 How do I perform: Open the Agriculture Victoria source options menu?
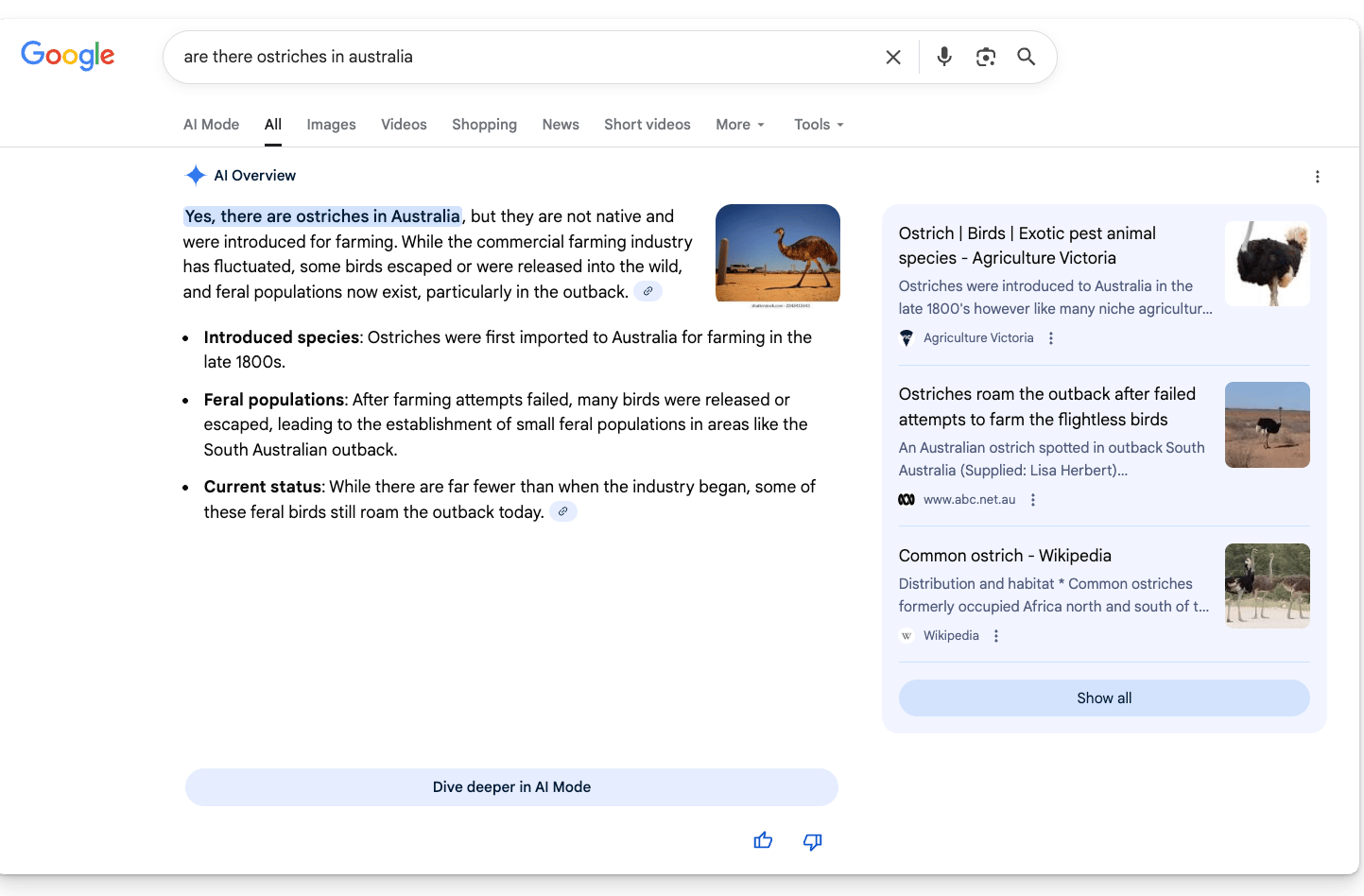tap(1051, 338)
